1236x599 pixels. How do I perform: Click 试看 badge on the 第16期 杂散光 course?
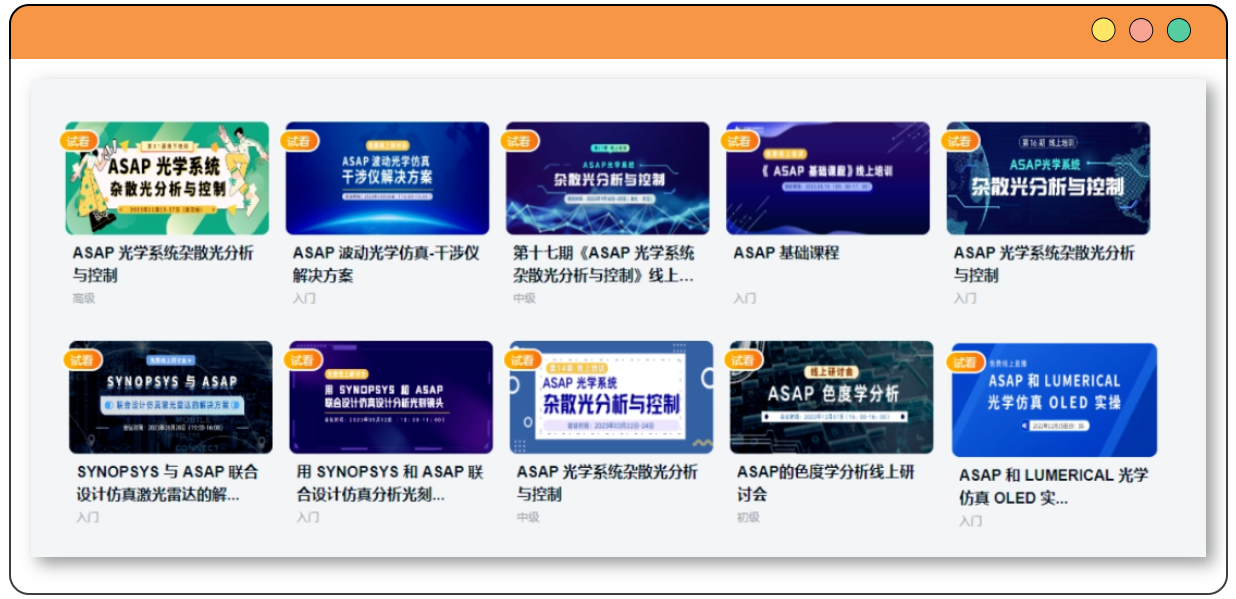tap(959, 141)
